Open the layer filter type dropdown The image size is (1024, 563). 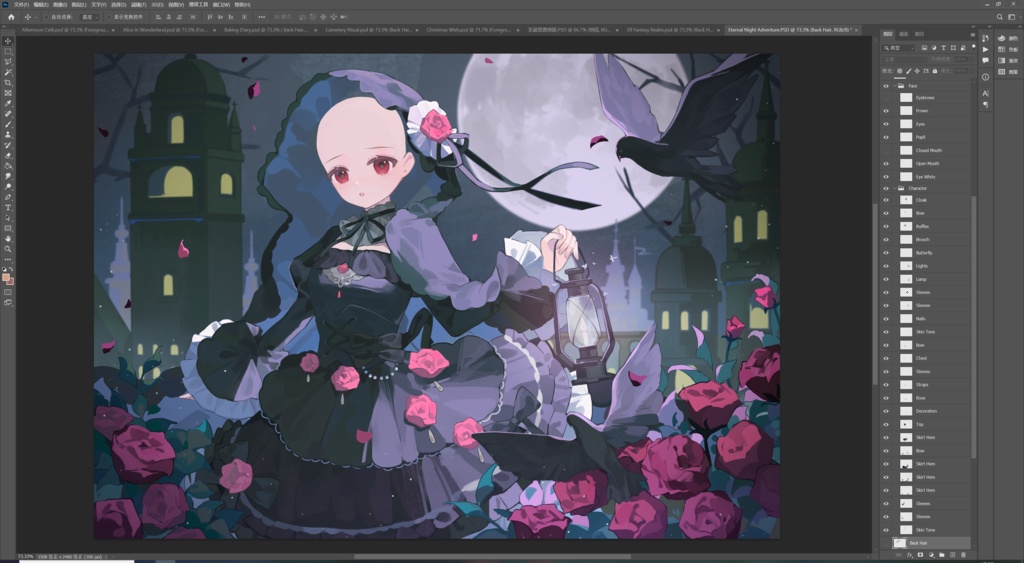[899, 48]
